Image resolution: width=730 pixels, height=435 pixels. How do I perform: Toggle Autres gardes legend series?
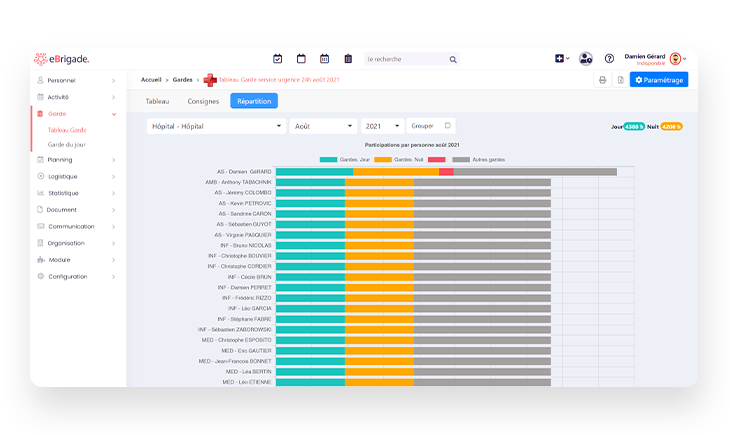click(479, 159)
